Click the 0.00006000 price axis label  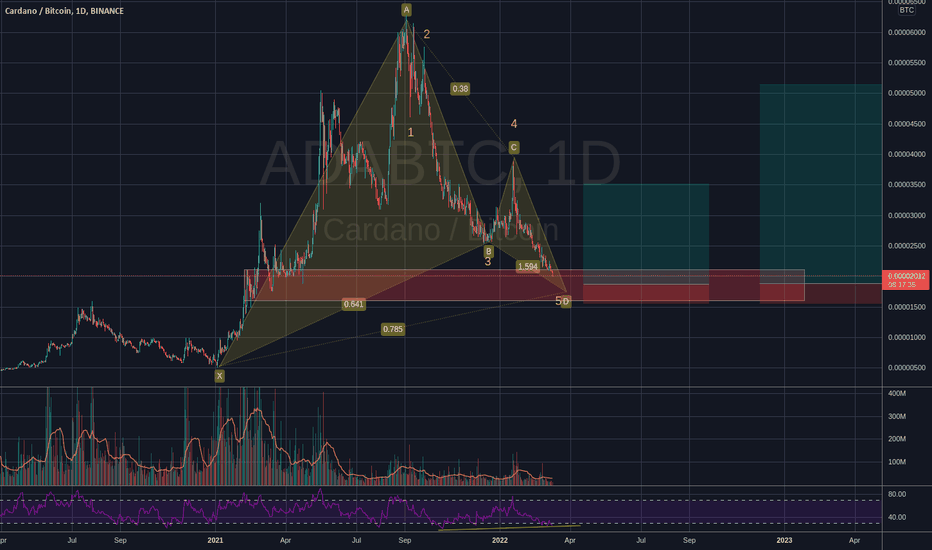[x=906, y=33]
